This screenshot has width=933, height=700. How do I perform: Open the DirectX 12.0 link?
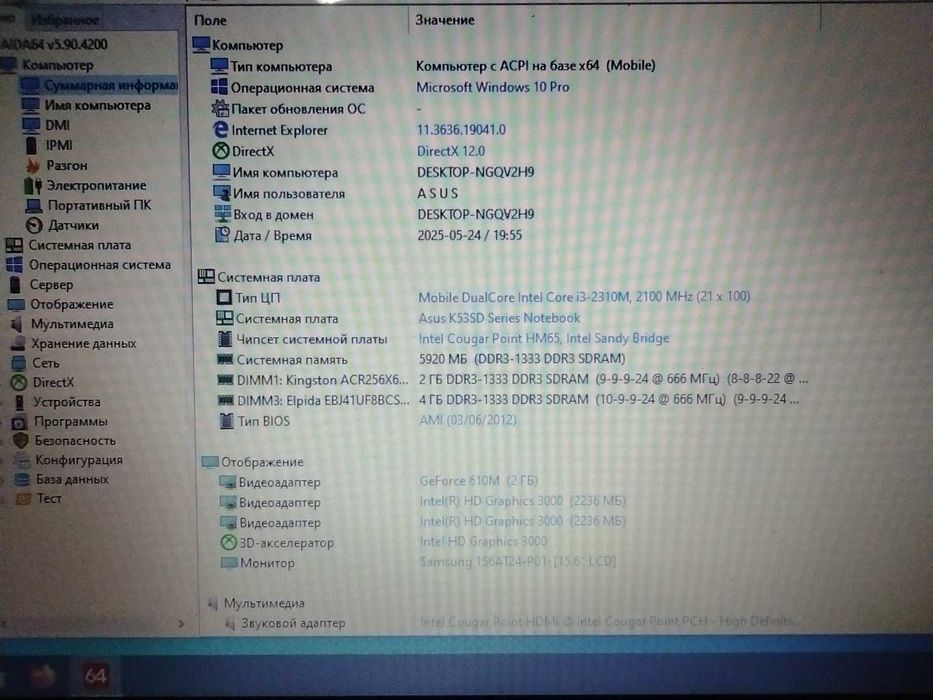(451, 151)
